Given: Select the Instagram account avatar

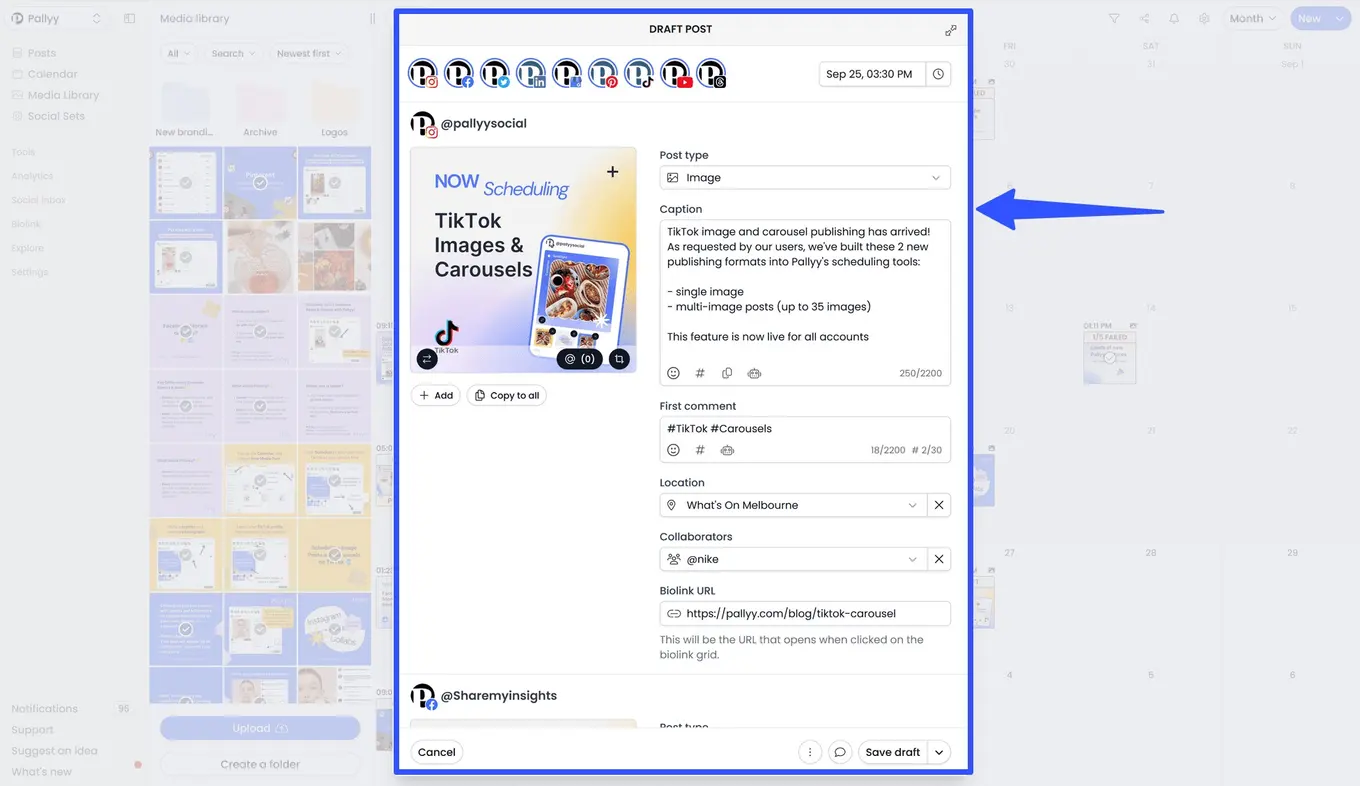Looking at the screenshot, I should pos(423,73).
